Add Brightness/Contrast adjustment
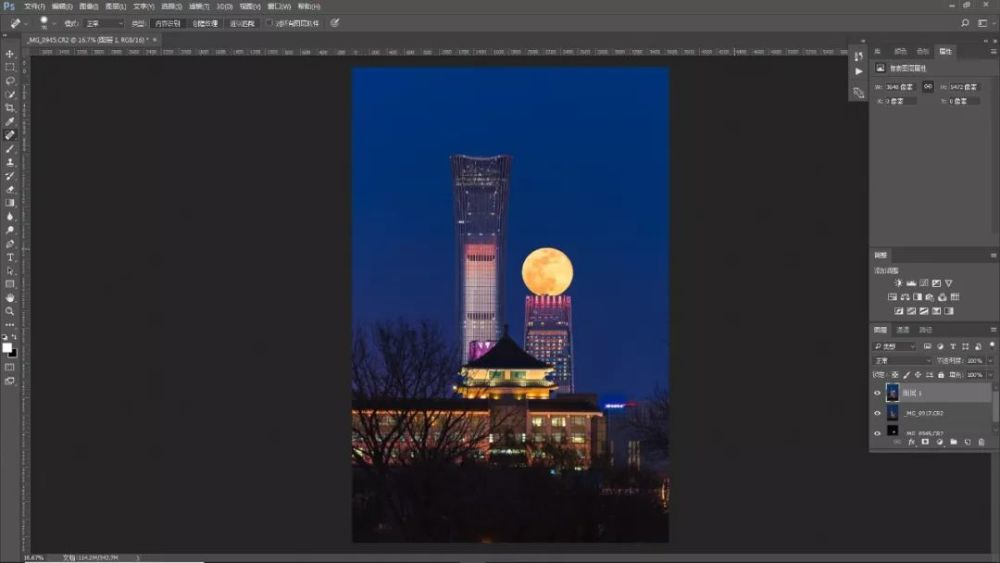This screenshot has height=563, width=1000. [899, 283]
